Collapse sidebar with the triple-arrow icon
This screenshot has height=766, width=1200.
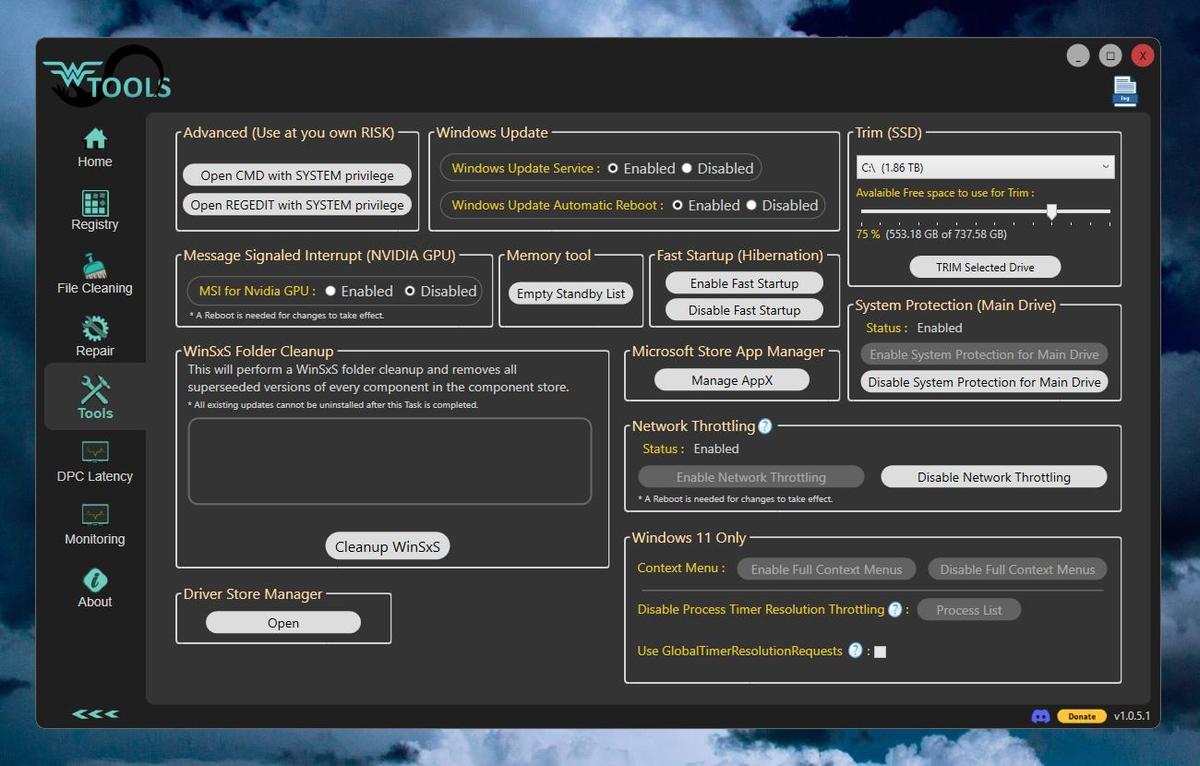(x=95, y=714)
